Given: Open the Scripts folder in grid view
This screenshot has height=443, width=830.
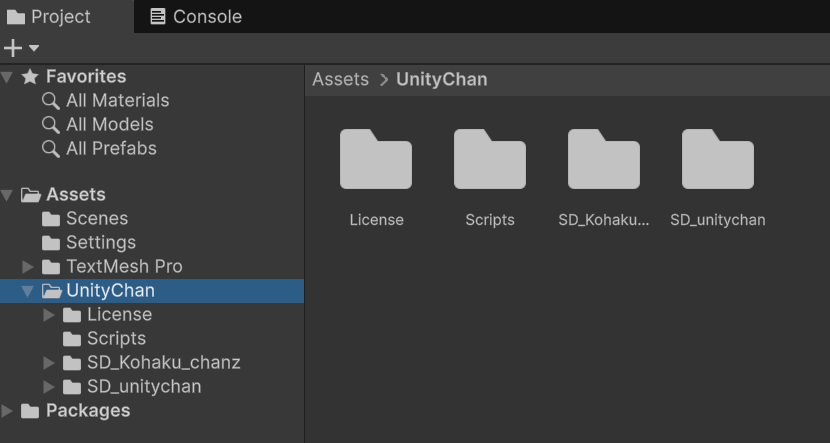Looking at the screenshot, I should [x=490, y=160].
